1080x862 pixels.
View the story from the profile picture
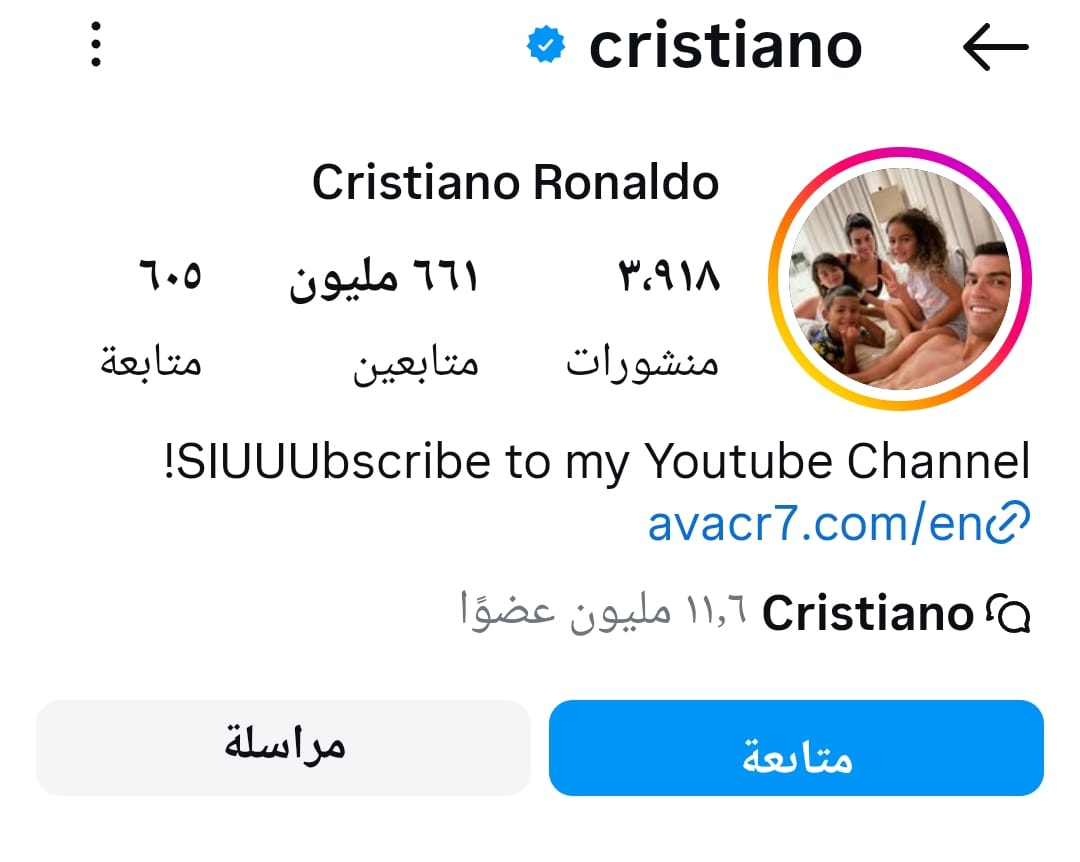click(x=899, y=278)
